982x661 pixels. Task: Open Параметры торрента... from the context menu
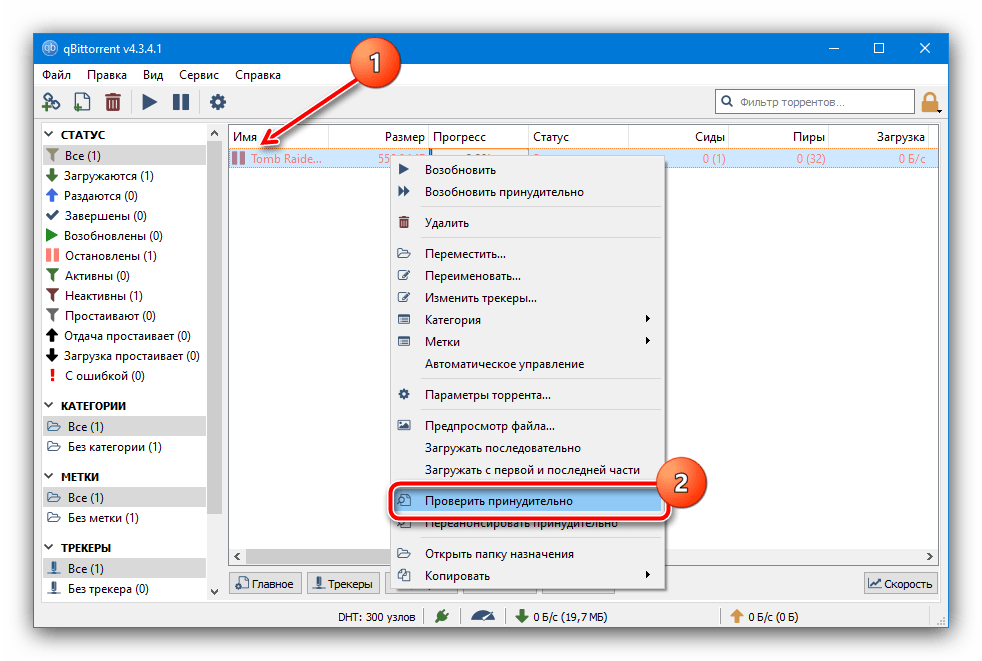[x=527, y=395]
